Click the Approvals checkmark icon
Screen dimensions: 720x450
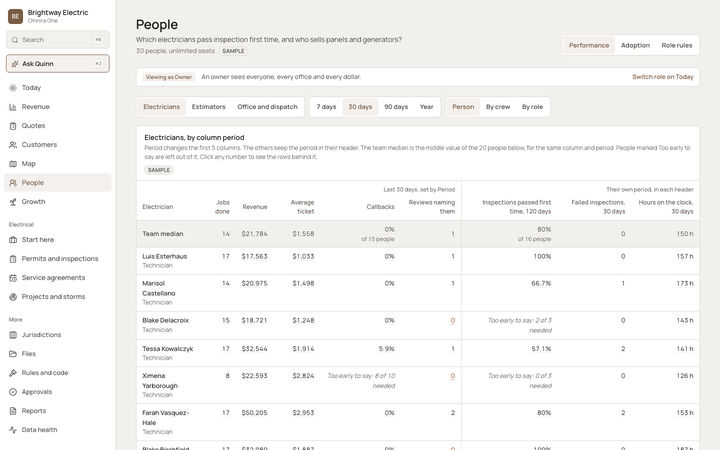click(x=13, y=392)
